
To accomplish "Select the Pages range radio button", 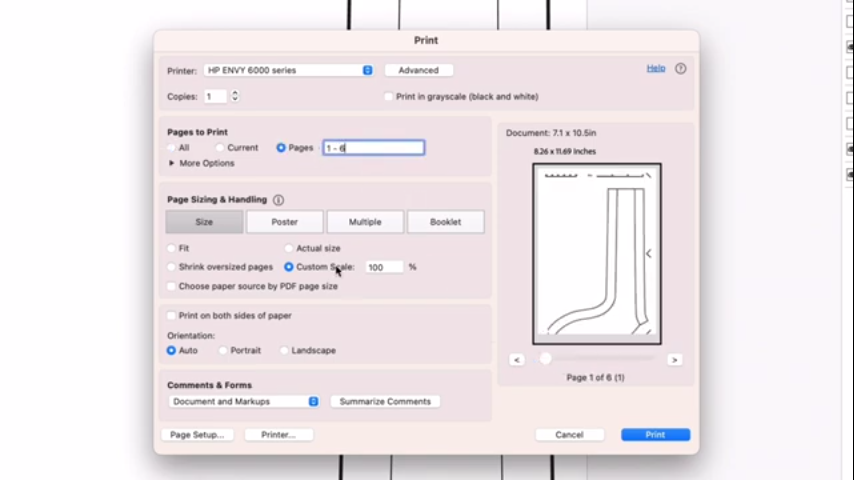I will (281, 148).
